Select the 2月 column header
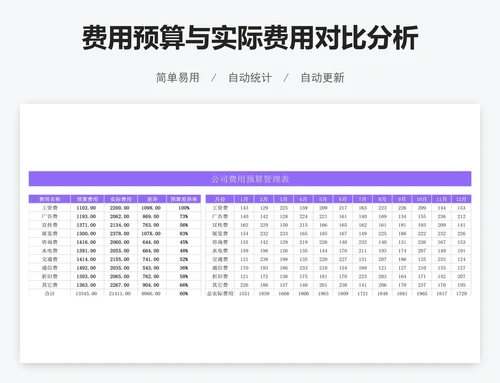The image size is (500, 383). tap(264, 199)
